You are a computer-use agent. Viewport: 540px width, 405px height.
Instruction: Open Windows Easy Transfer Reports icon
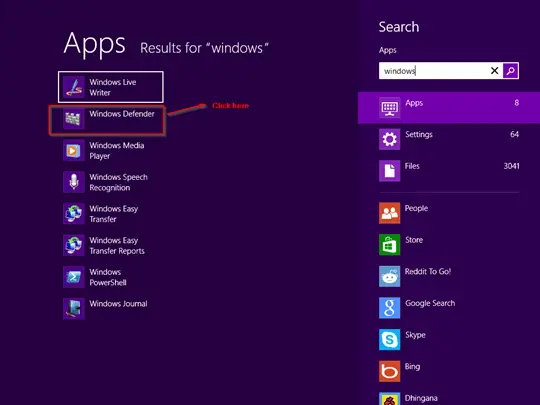74,246
